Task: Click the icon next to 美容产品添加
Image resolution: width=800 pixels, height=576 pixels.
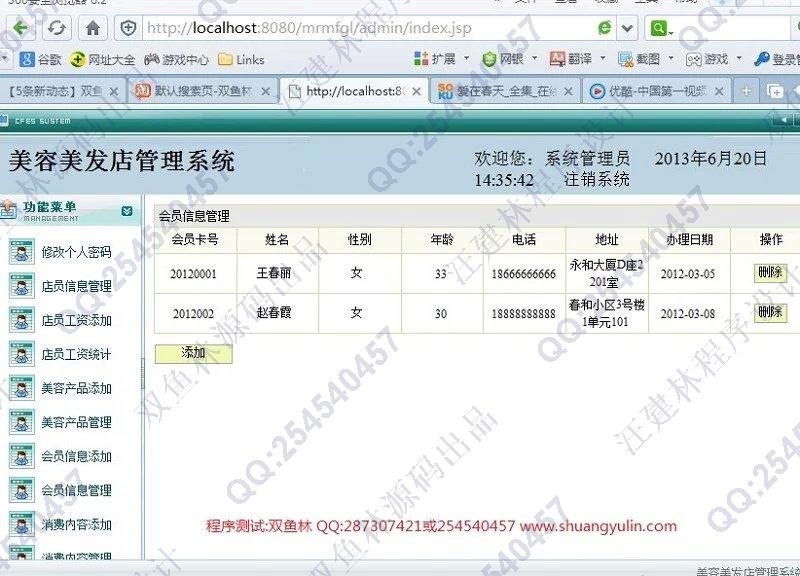Action: (21, 388)
